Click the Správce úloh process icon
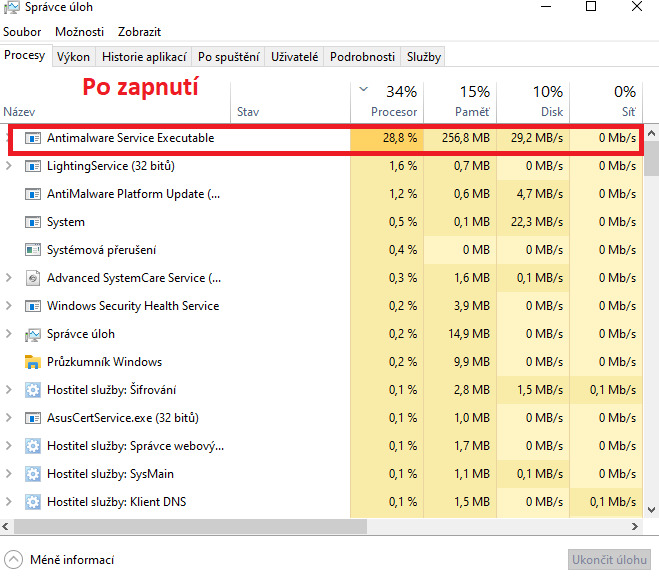This screenshot has width=659, height=580. [31, 334]
